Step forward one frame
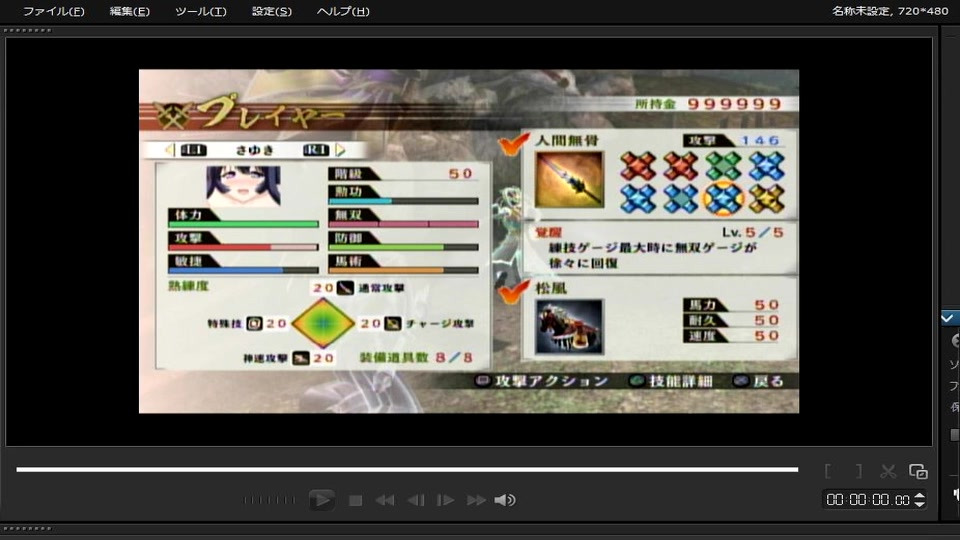This screenshot has width=960, height=540. (445, 500)
